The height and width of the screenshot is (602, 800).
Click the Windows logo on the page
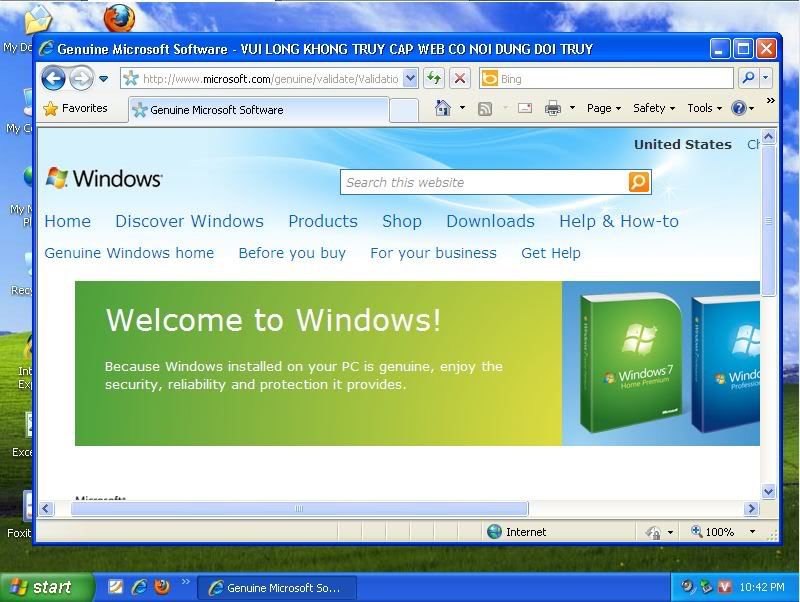pos(104,178)
